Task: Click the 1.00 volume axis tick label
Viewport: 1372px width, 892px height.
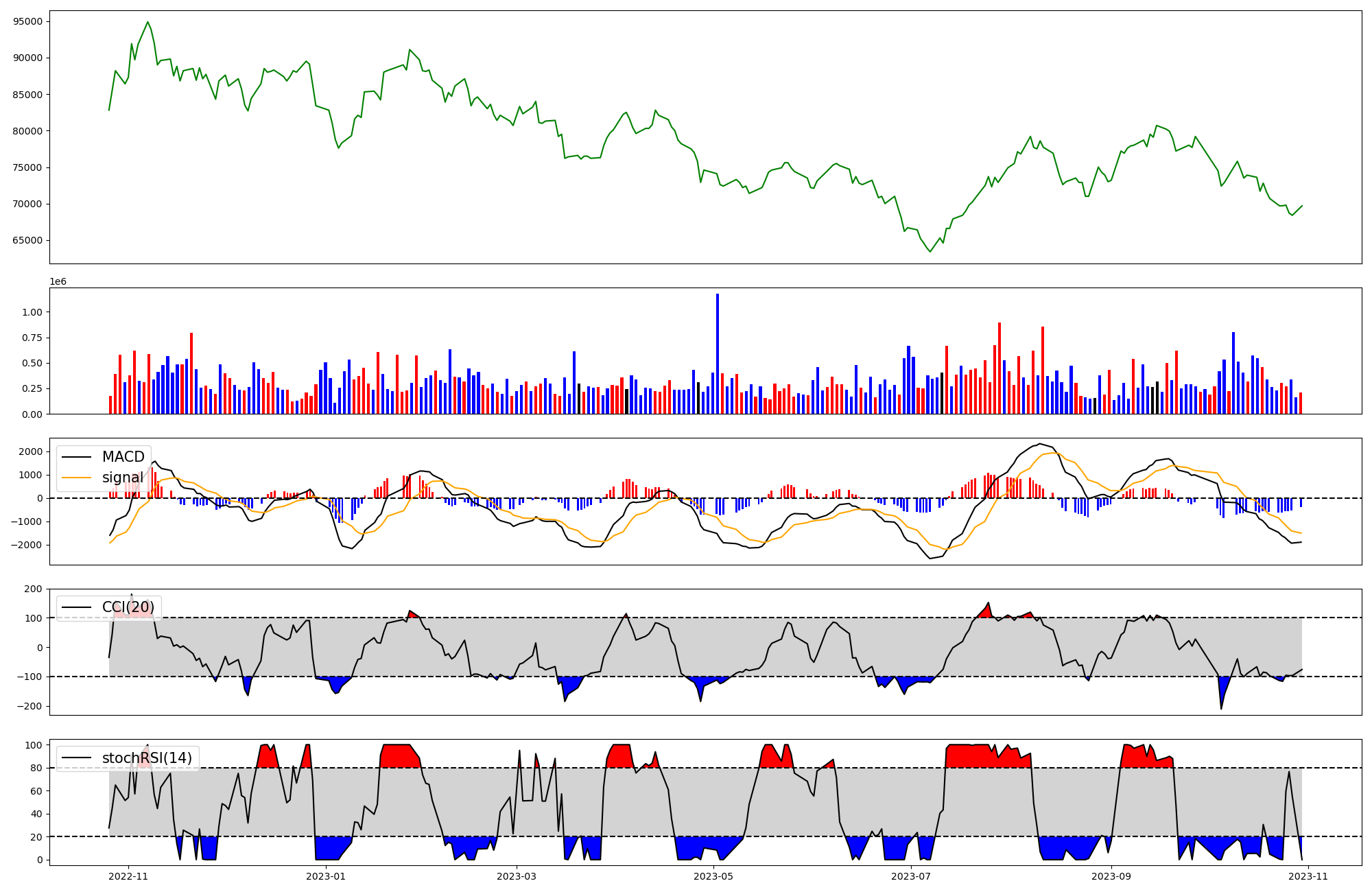Action: 32,312
